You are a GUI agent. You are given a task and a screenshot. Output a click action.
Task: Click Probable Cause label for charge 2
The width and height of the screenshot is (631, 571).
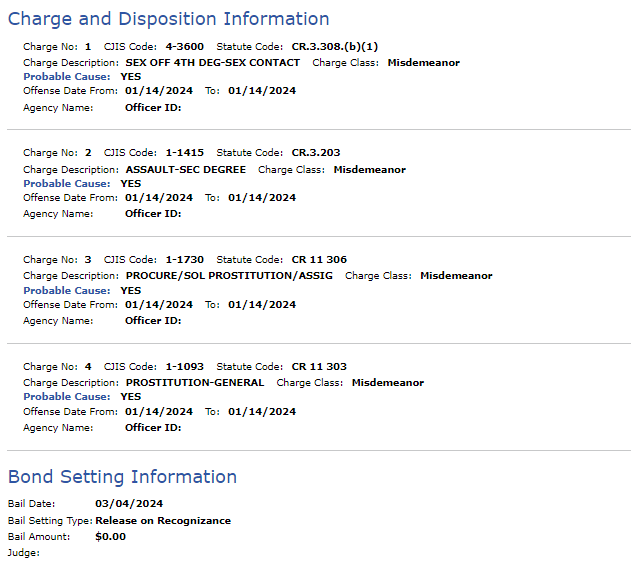coord(67,183)
